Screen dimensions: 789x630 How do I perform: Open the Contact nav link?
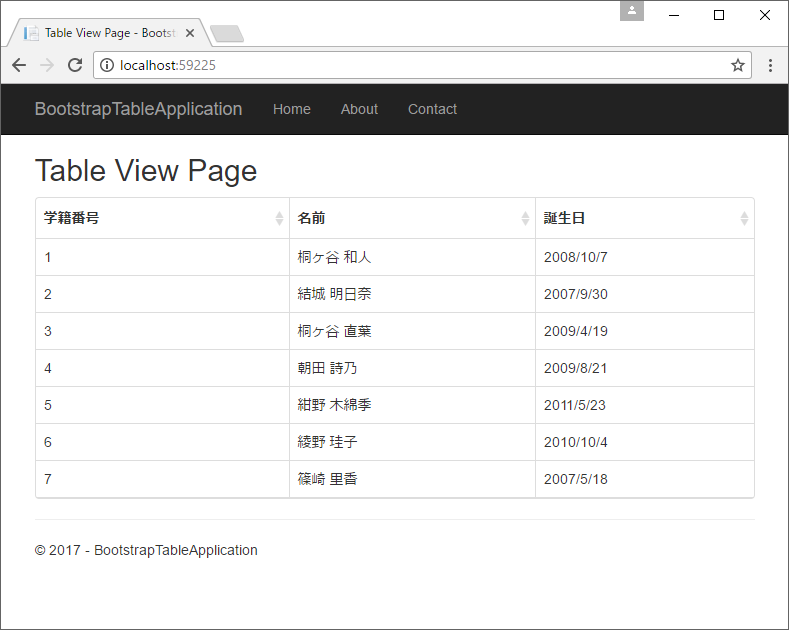432,109
